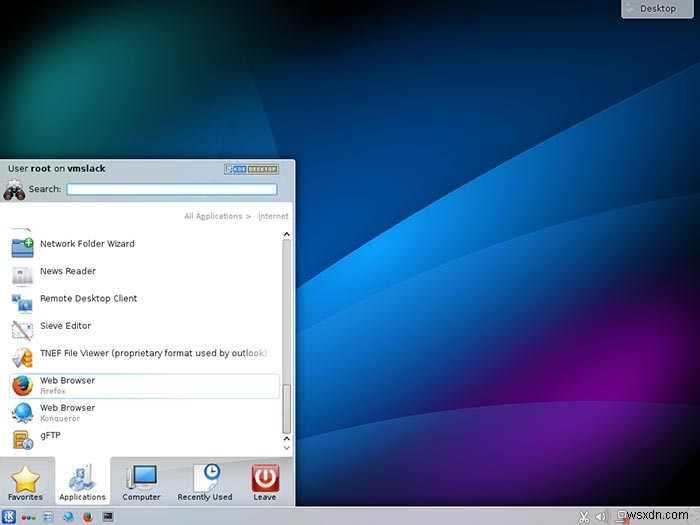Image resolution: width=700 pixels, height=525 pixels.
Task: Select the 'gFTP' text entry
Action: 50,435
